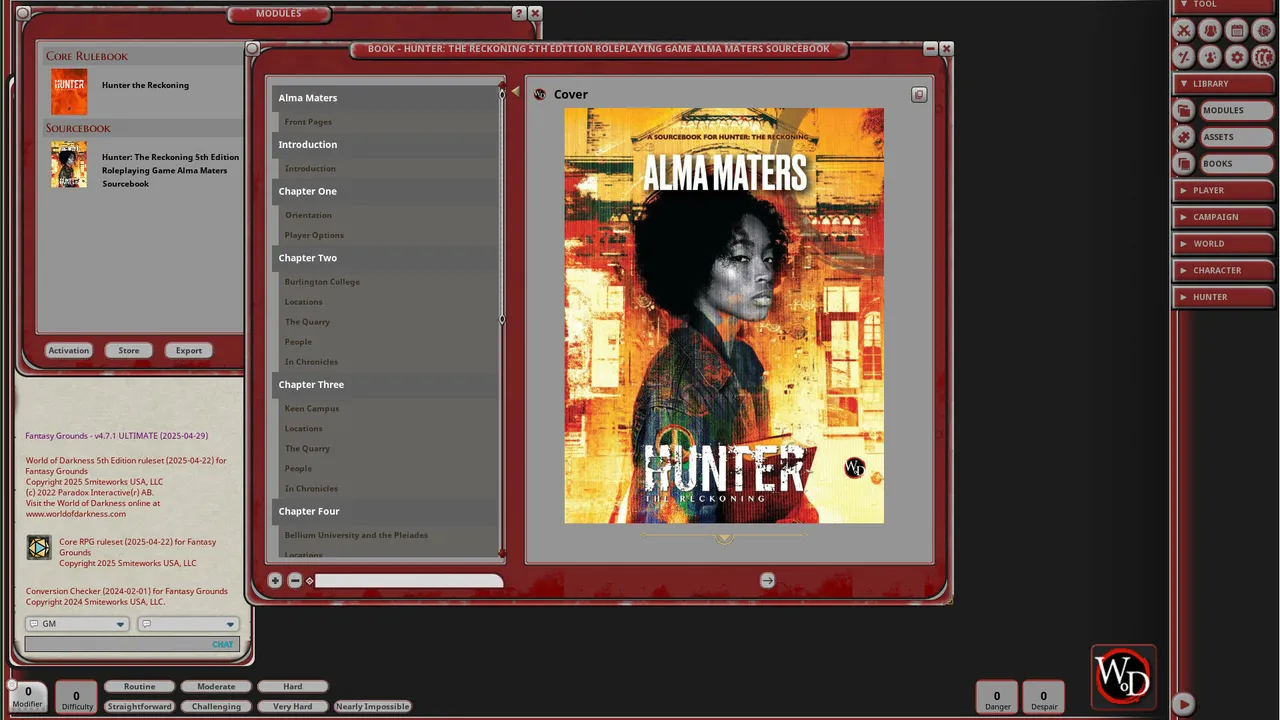Image resolution: width=1280 pixels, height=720 pixels.
Task: Open the options gear tool icon
Action: [x=1237, y=57]
